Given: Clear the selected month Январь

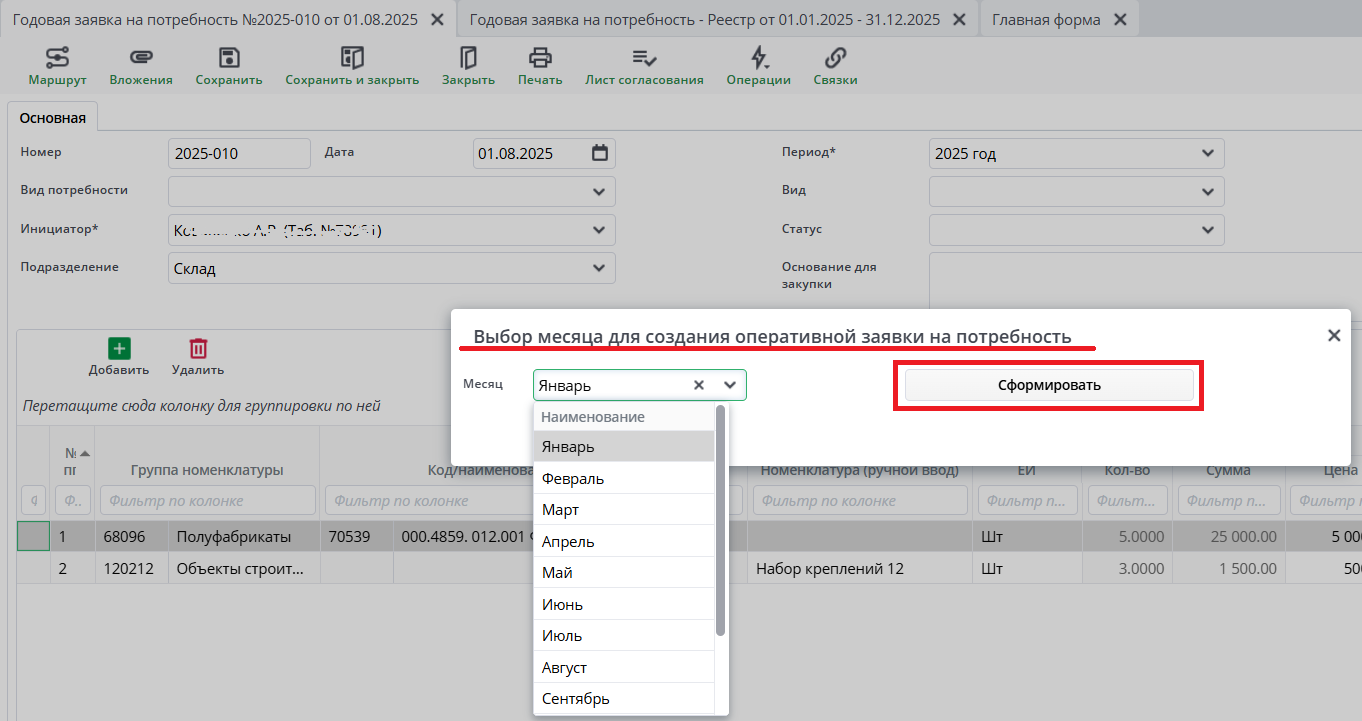Looking at the screenshot, I should 699,385.
